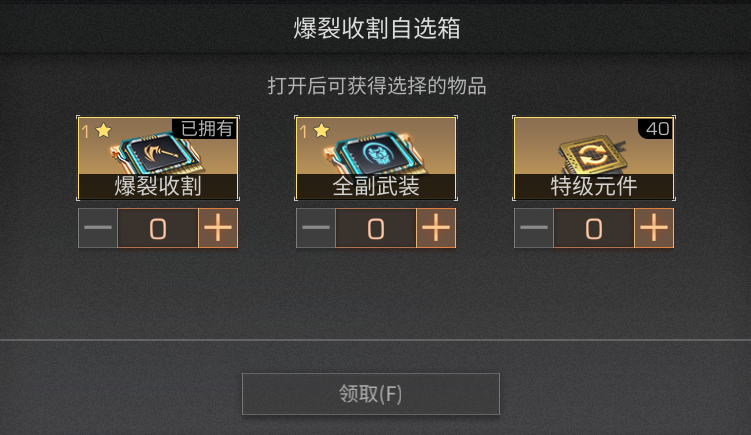Click the quantity field under 全副武装
The image size is (751, 435).
click(x=376, y=228)
